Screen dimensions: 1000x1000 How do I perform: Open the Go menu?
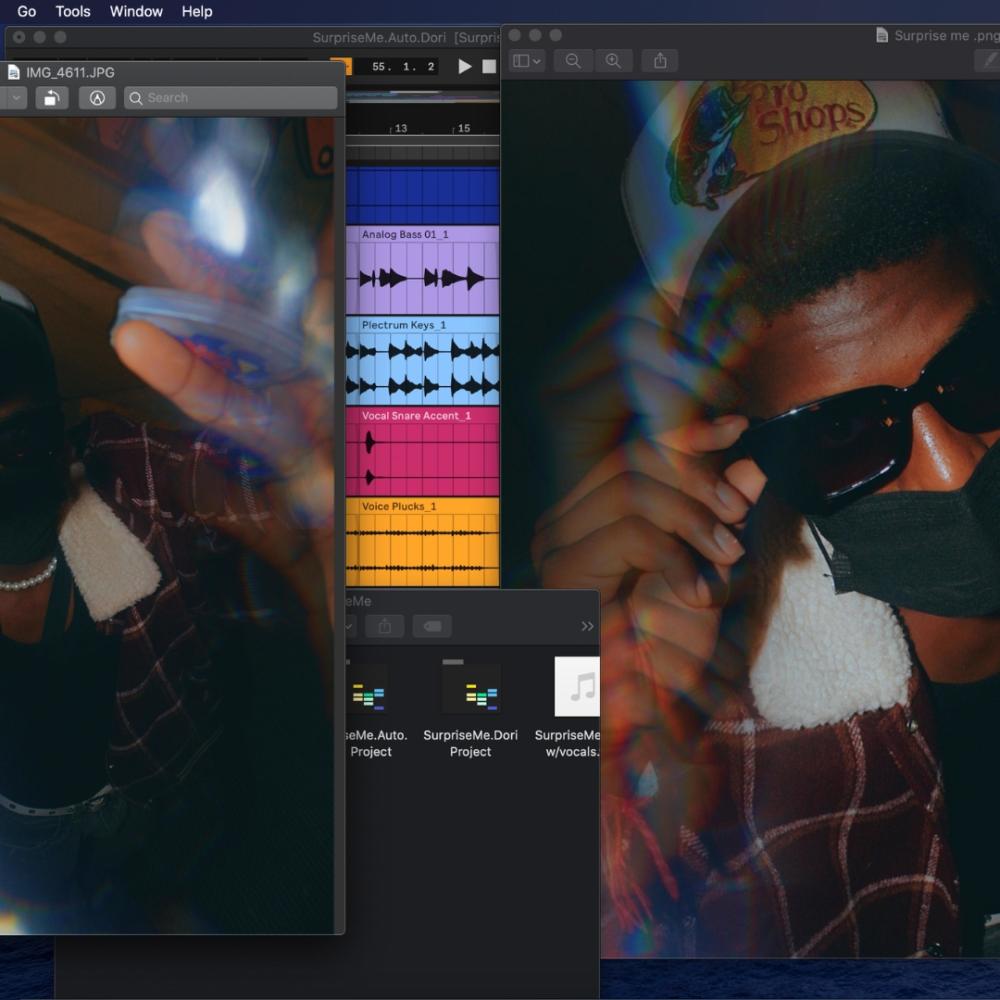(x=26, y=11)
